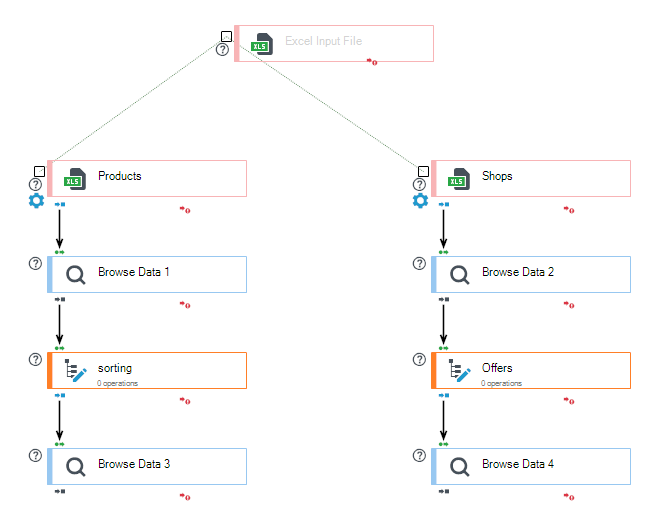This screenshot has height=529, width=659.
Task: Click the XLS icon on Products node
Action: click(75, 179)
